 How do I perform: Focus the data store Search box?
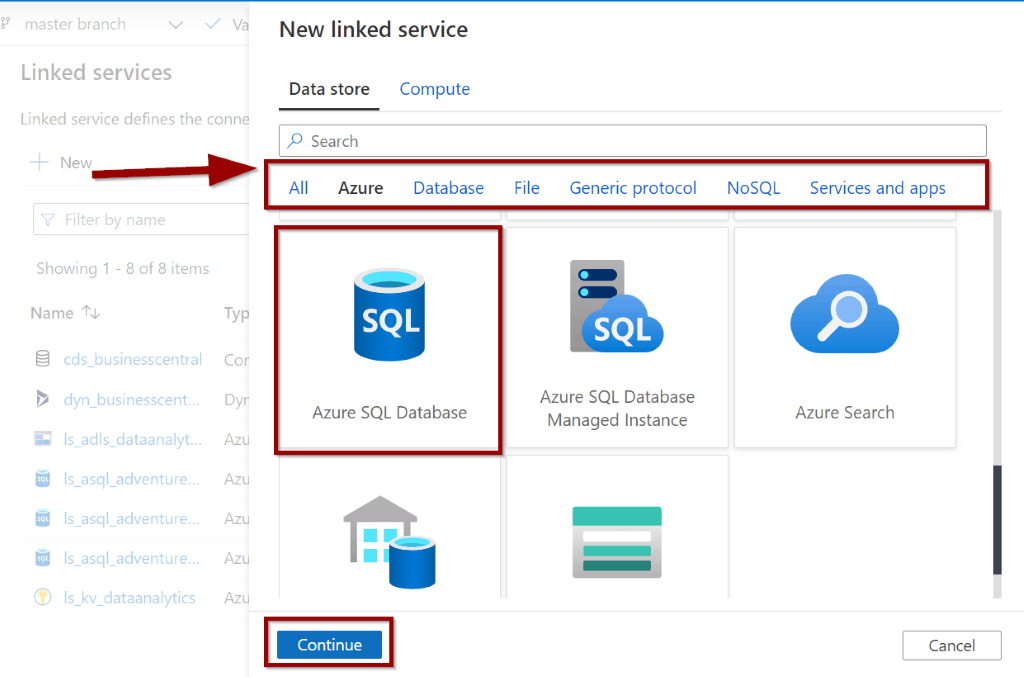(632, 140)
